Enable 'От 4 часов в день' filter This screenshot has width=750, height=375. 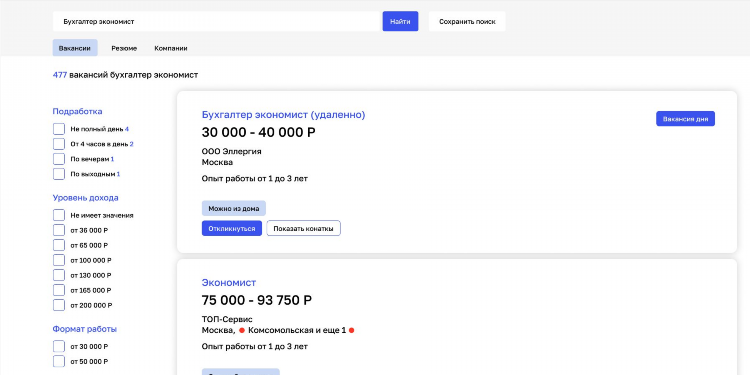coord(59,144)
